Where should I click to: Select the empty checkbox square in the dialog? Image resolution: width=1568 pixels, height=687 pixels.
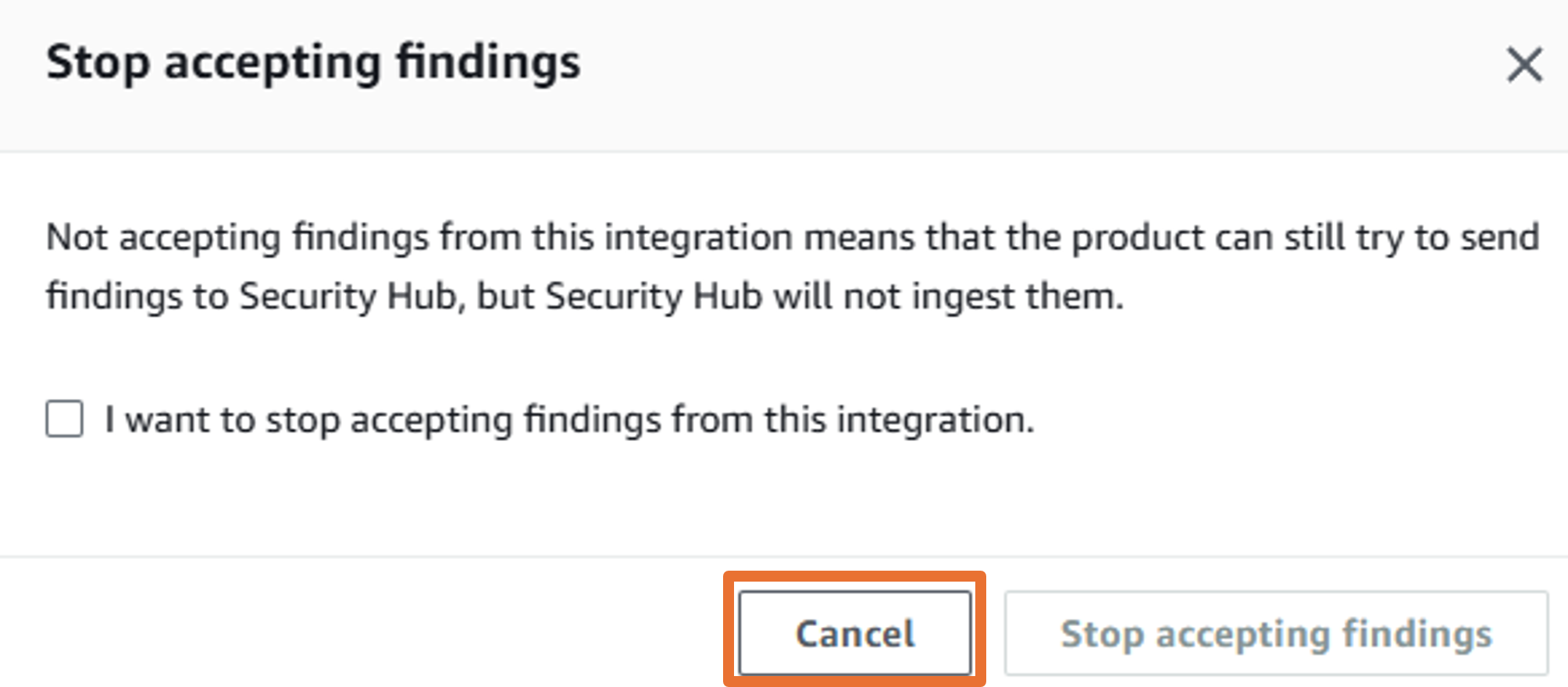point(65,419)
